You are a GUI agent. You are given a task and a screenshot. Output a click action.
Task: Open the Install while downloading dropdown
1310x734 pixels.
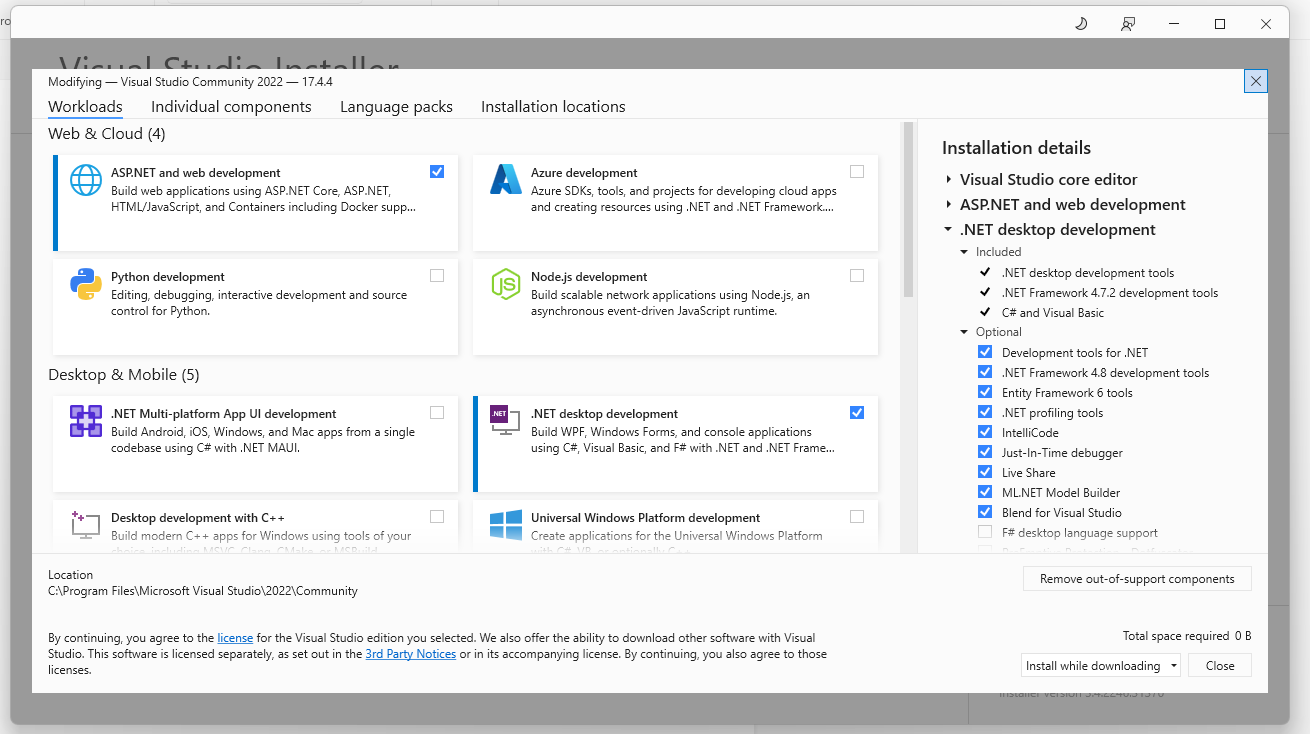pos(1101,666)
